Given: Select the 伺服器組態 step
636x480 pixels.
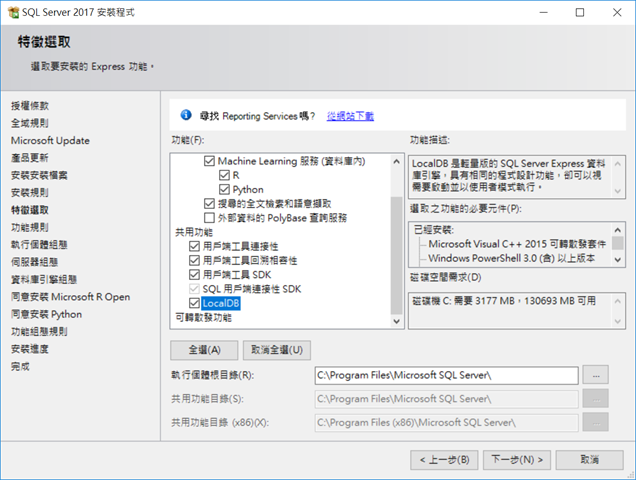Looking at the screenshot, I should tap(34, 262).
